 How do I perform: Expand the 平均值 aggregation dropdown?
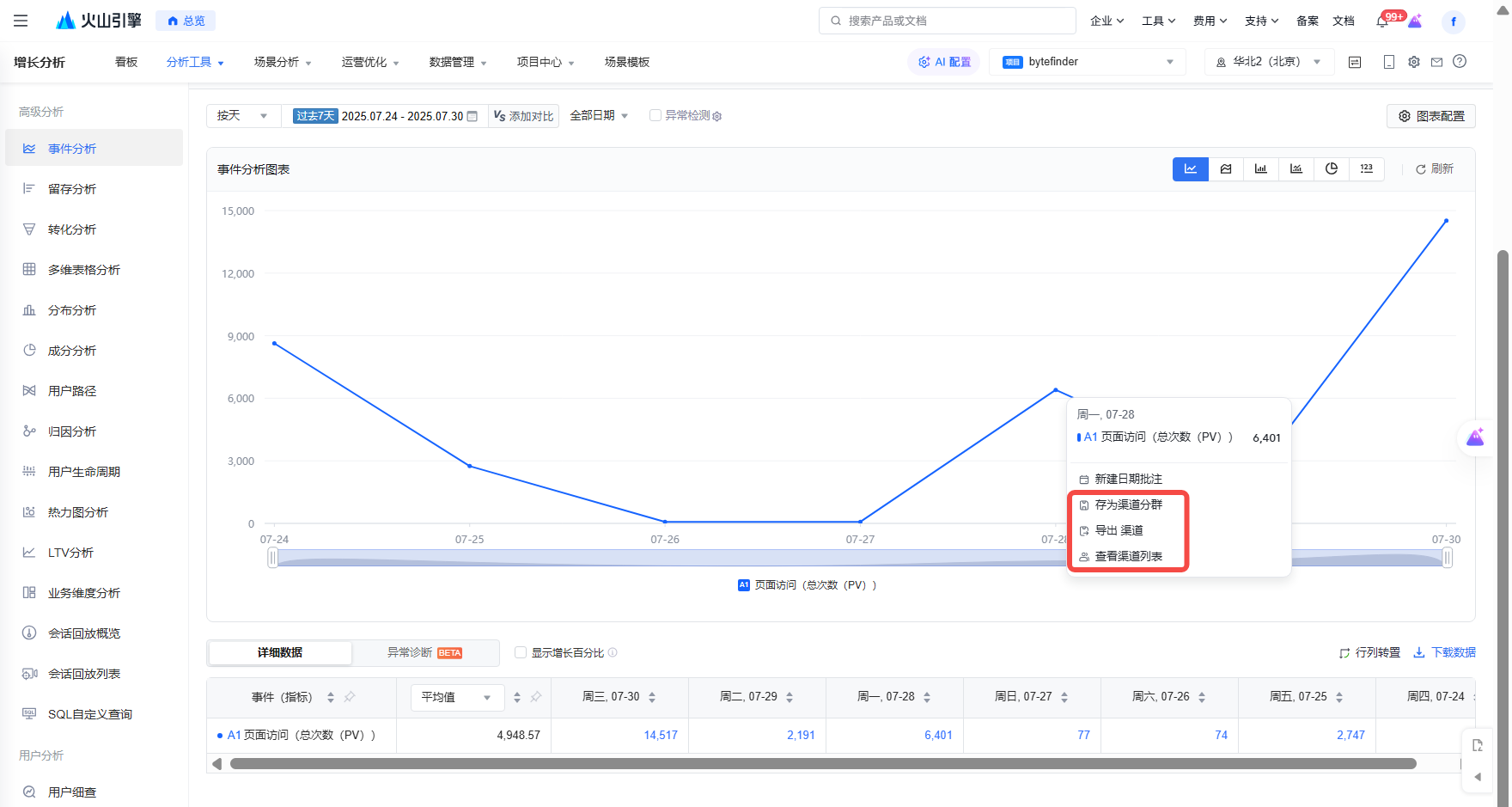pos(455,697)
